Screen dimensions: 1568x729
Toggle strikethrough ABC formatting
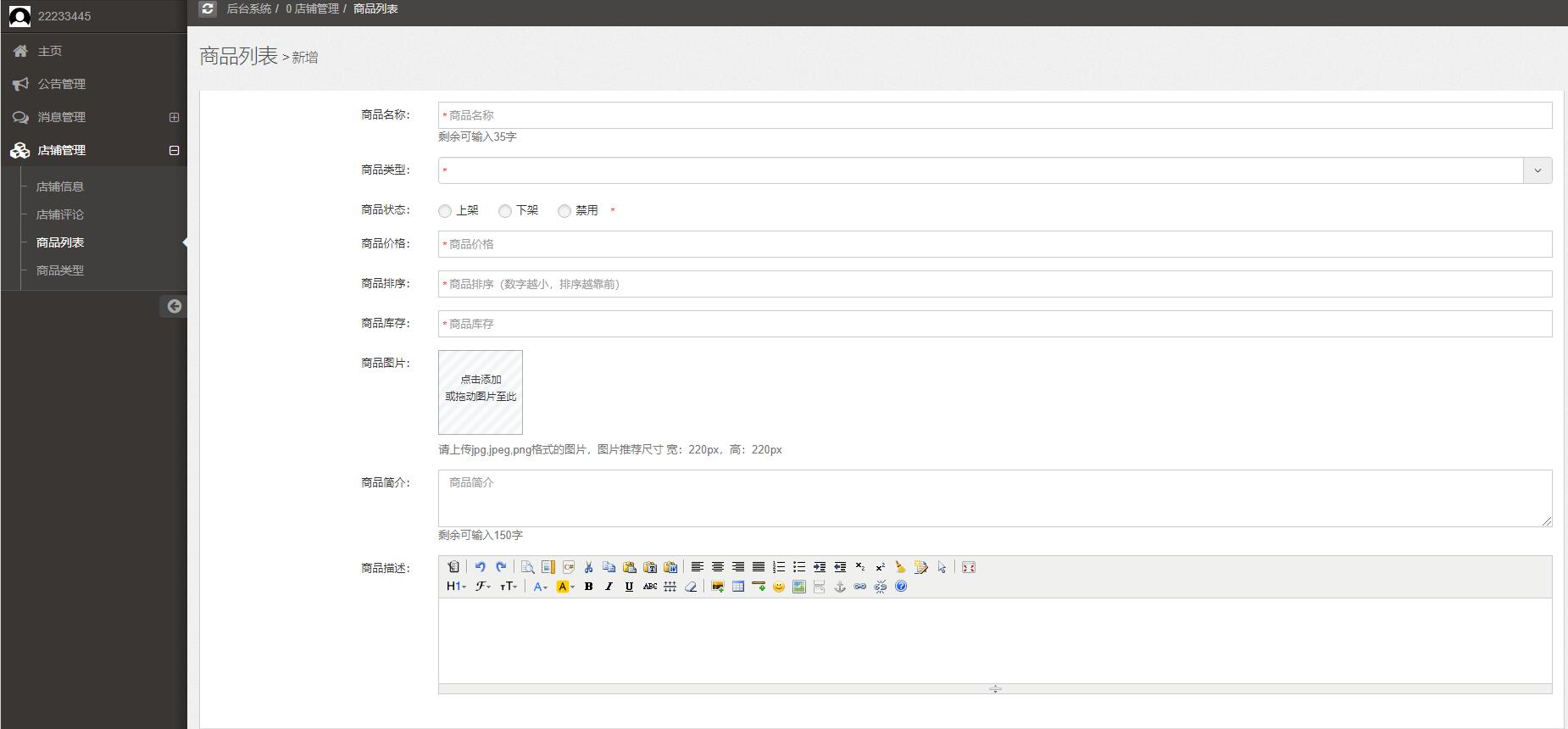[649, 587]
